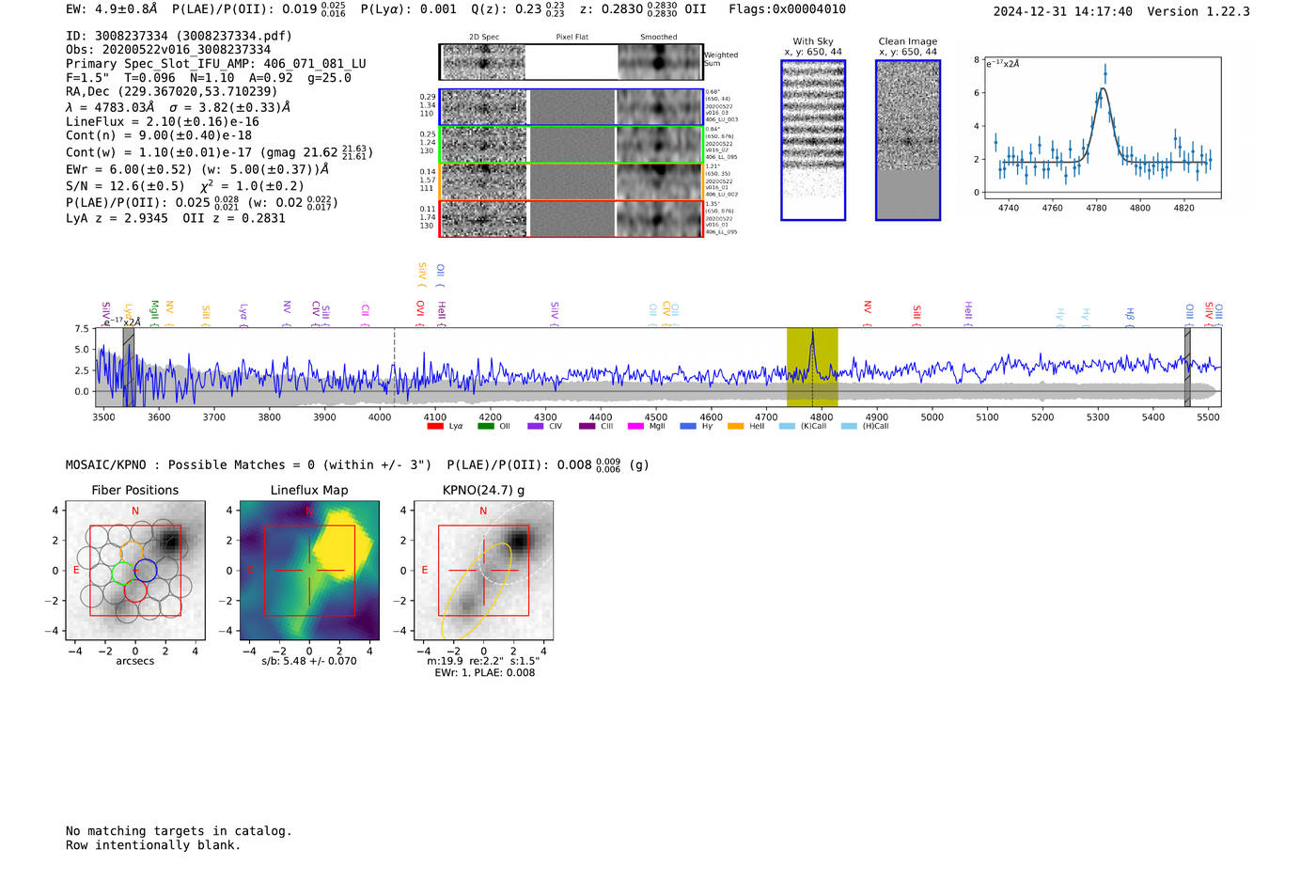The image size is (1316, 896).
Task: Click the KPNO(24.7) g image
Action: tap(483, 571)
